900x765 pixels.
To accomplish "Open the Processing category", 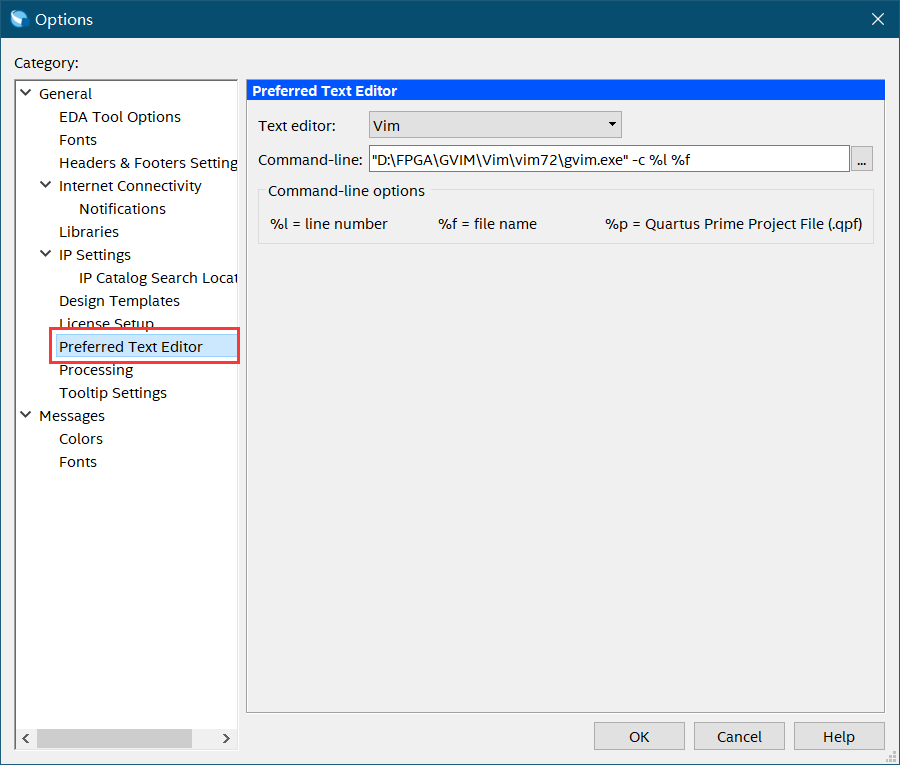I will [96, 370].
